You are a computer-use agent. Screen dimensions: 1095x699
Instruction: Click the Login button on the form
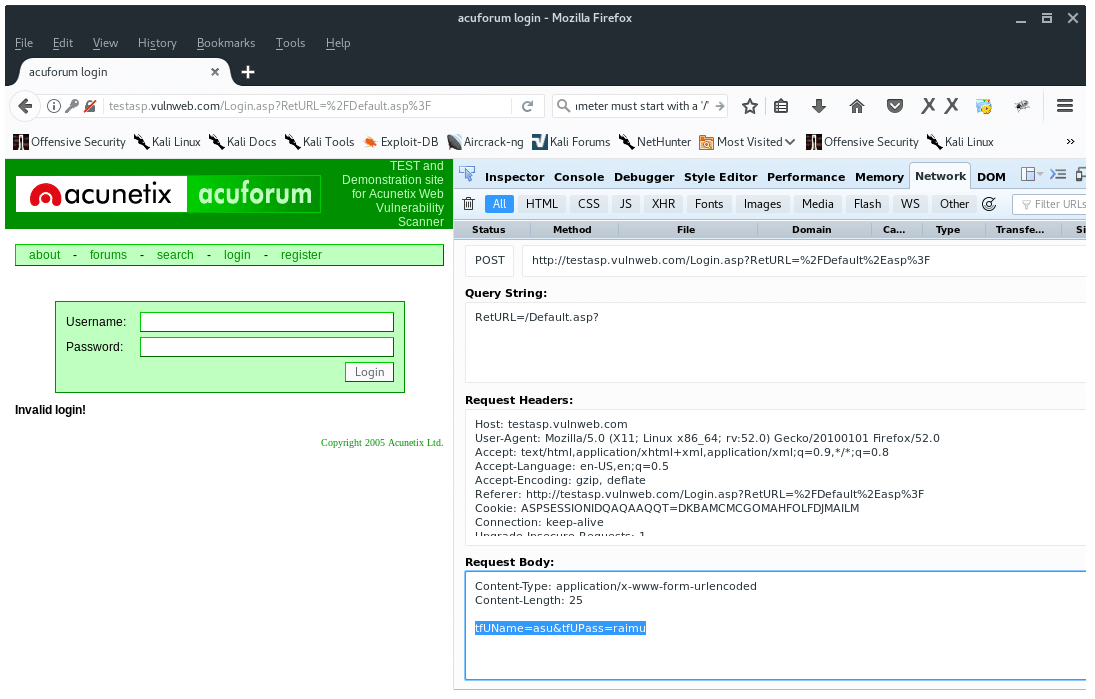click(x=369, y=372)
